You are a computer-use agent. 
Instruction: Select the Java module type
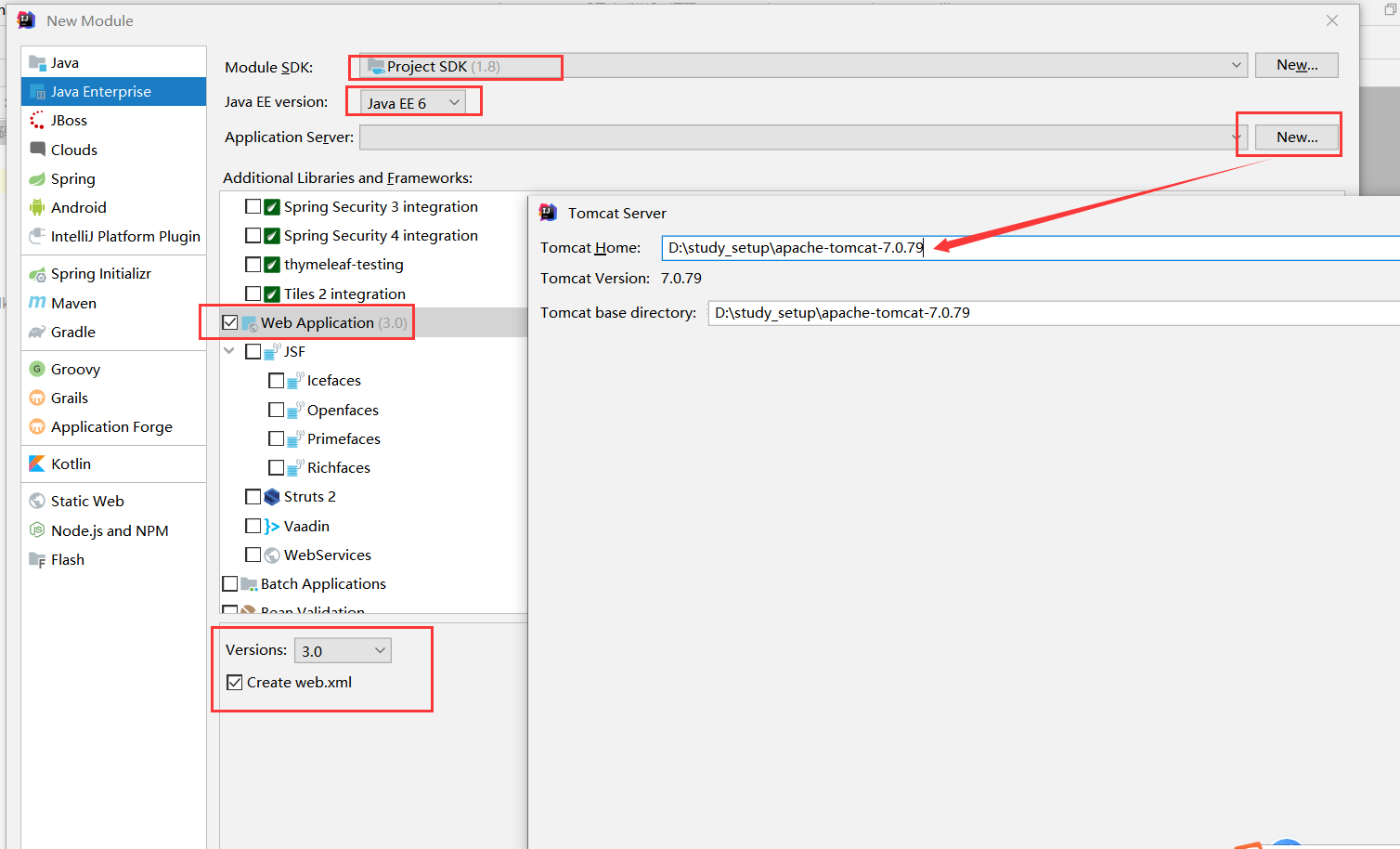(113, 62)
